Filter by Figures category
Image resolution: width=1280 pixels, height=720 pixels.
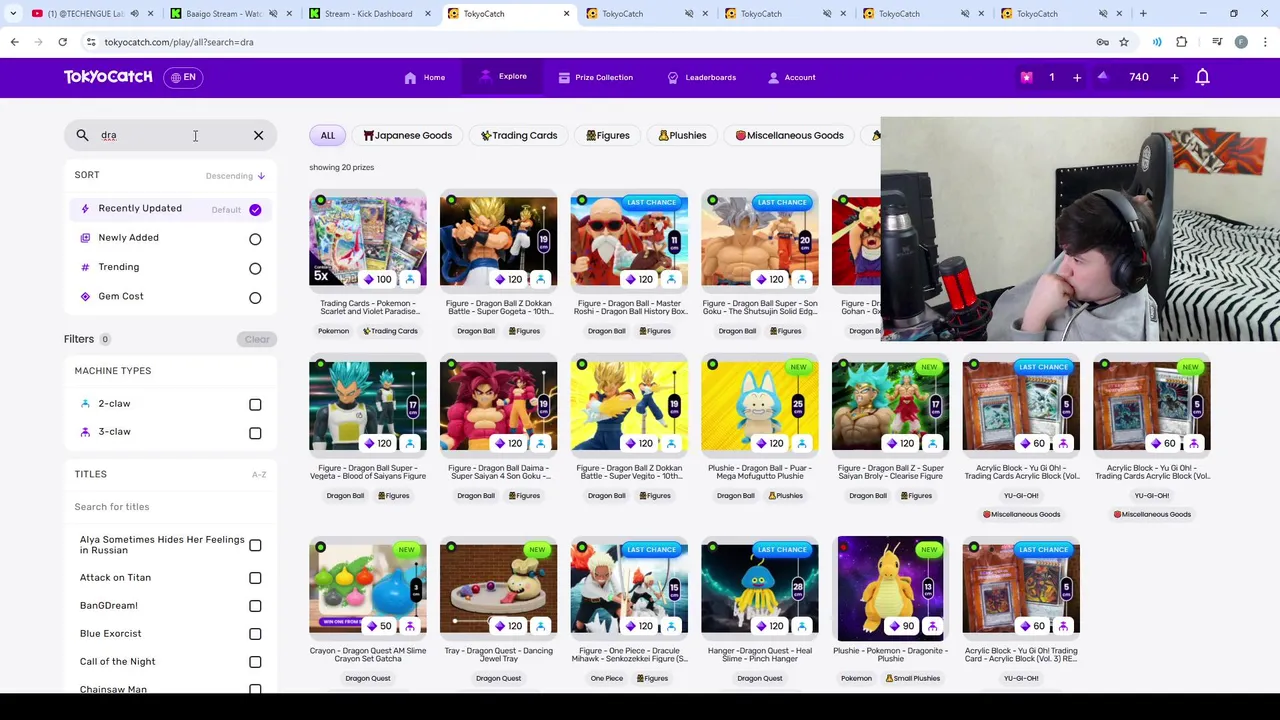click(607, 135)
